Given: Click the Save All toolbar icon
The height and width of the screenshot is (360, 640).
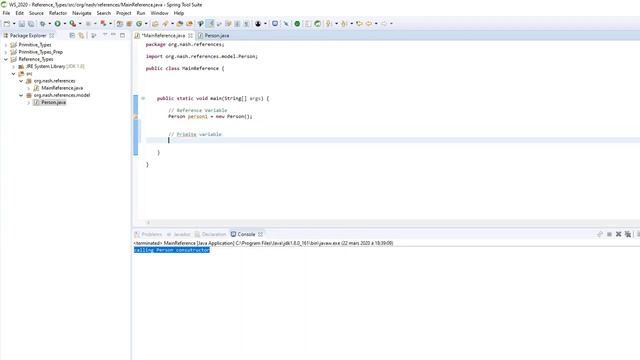Looking at the screenshot, I should (x=31, y=24).
